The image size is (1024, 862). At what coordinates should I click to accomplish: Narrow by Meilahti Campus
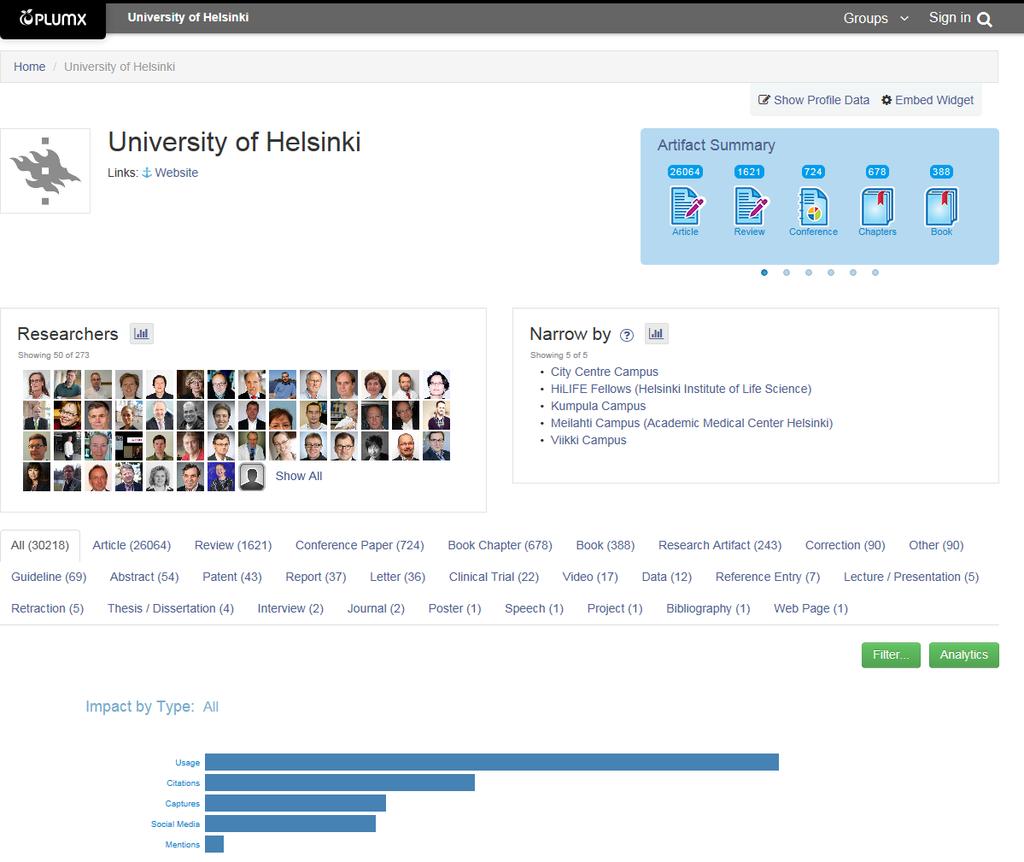[692, 423]
